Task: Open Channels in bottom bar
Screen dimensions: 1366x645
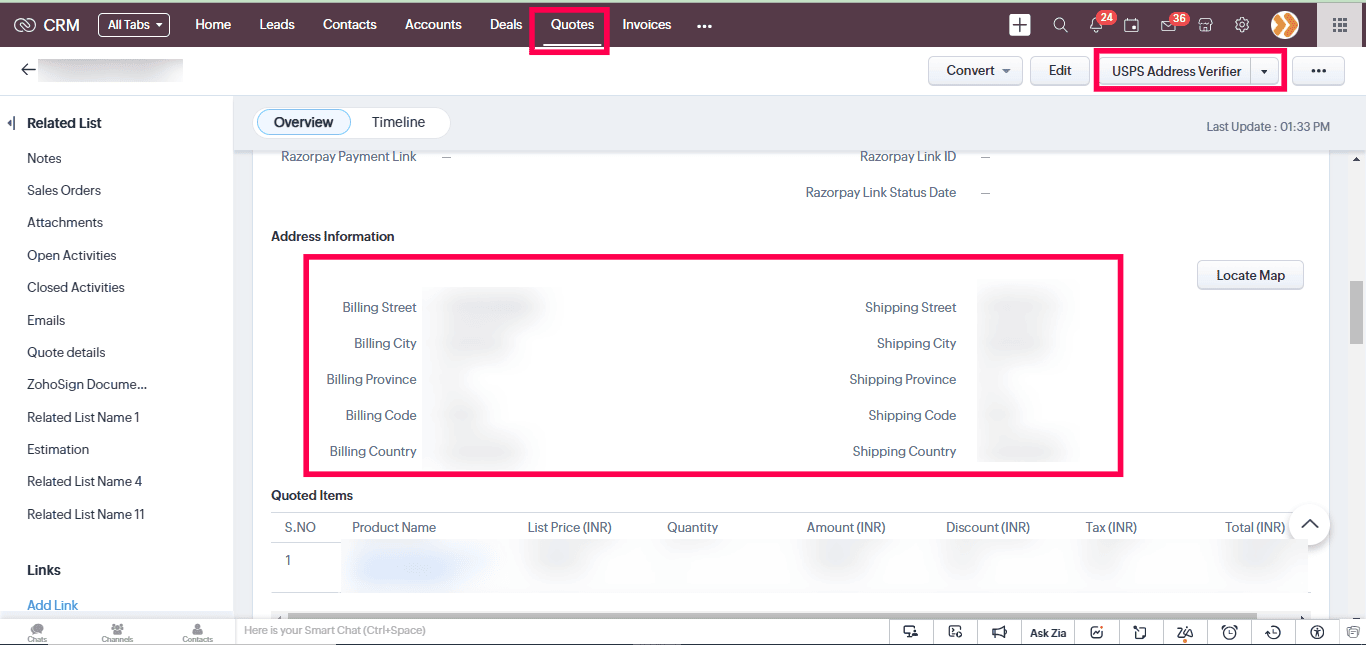Action: pos(117,632)
